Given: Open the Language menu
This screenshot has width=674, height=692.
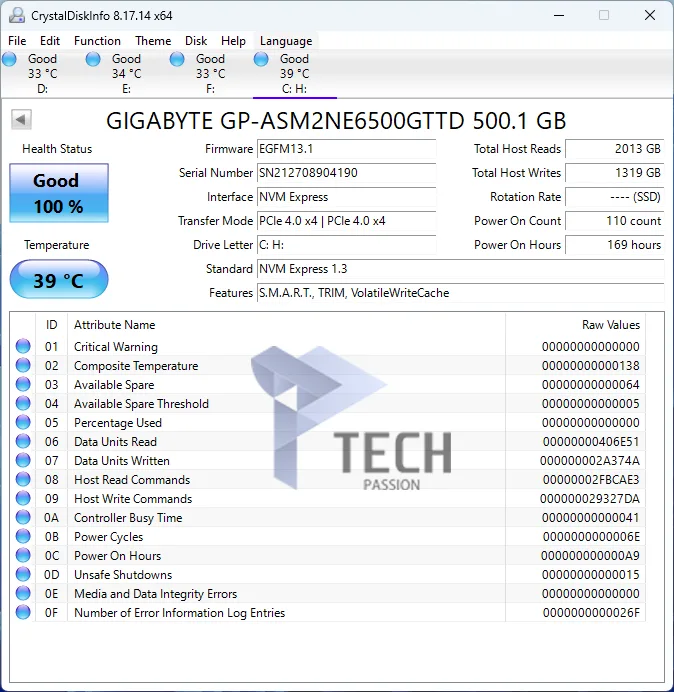Looking at the screenshot, I should coord(286,41).
